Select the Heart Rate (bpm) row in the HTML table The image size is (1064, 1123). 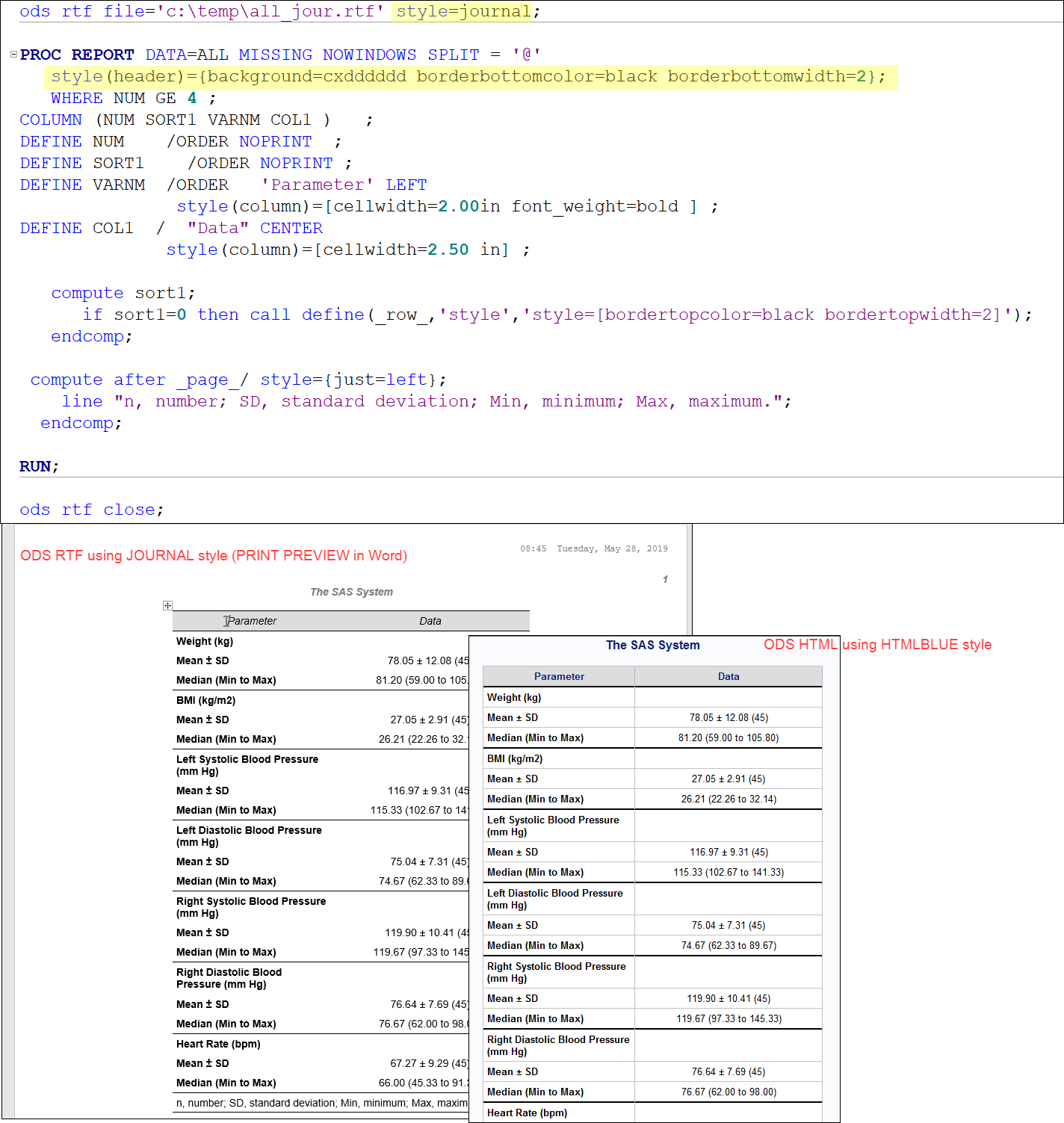527,1113
